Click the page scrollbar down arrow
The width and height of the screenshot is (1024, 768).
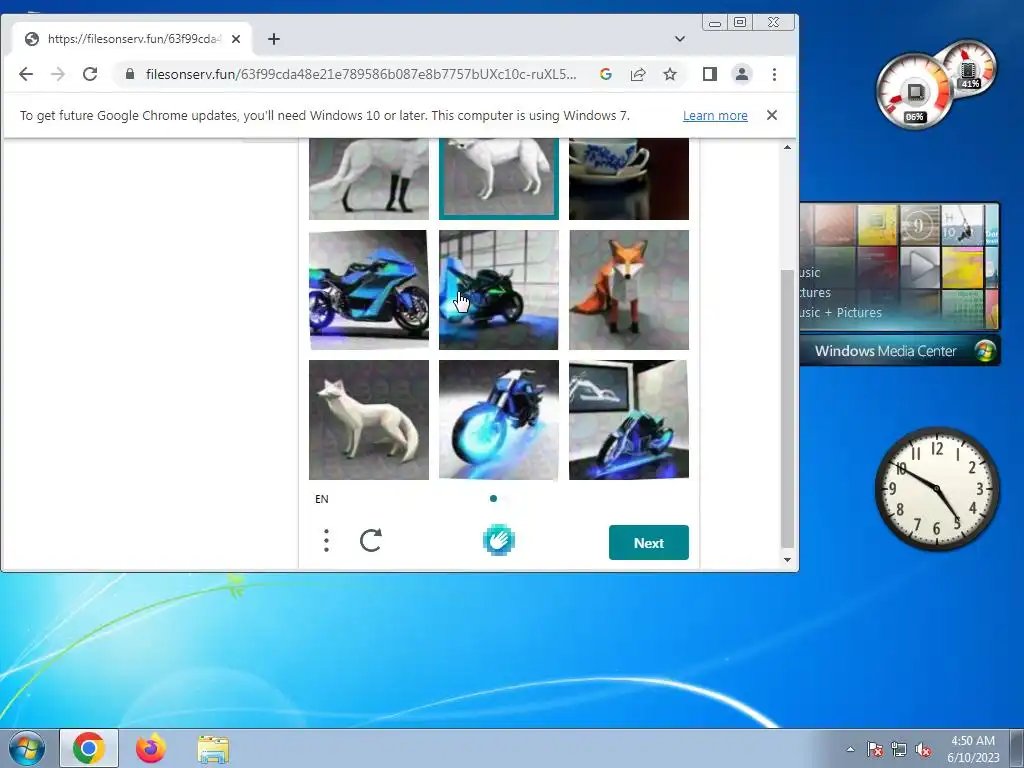(787, 560)
